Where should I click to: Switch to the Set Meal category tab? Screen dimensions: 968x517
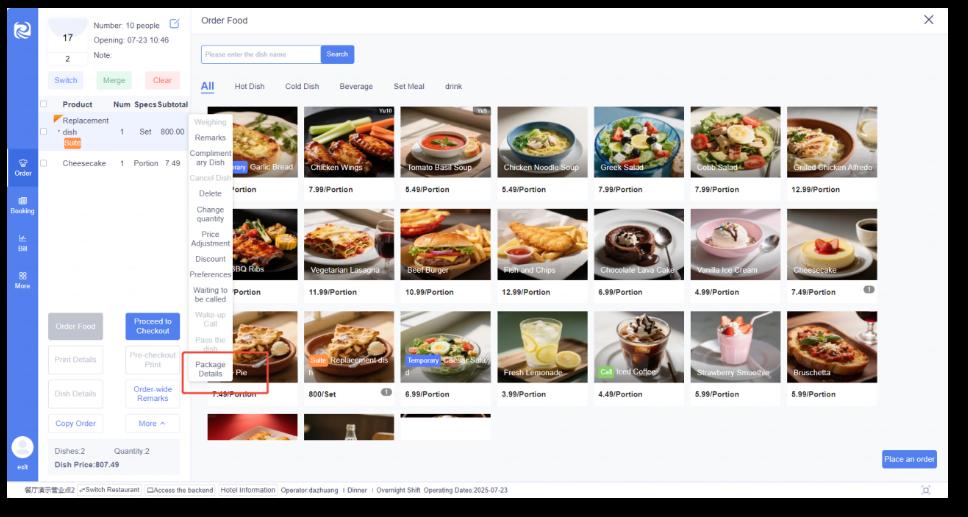click(x=409, y=86)
